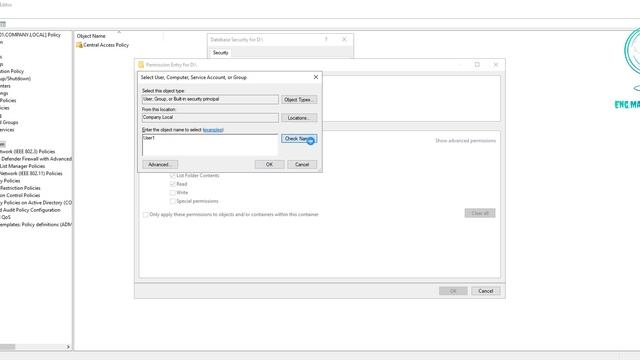Click Show advanced permissions link

click(465, 141)
